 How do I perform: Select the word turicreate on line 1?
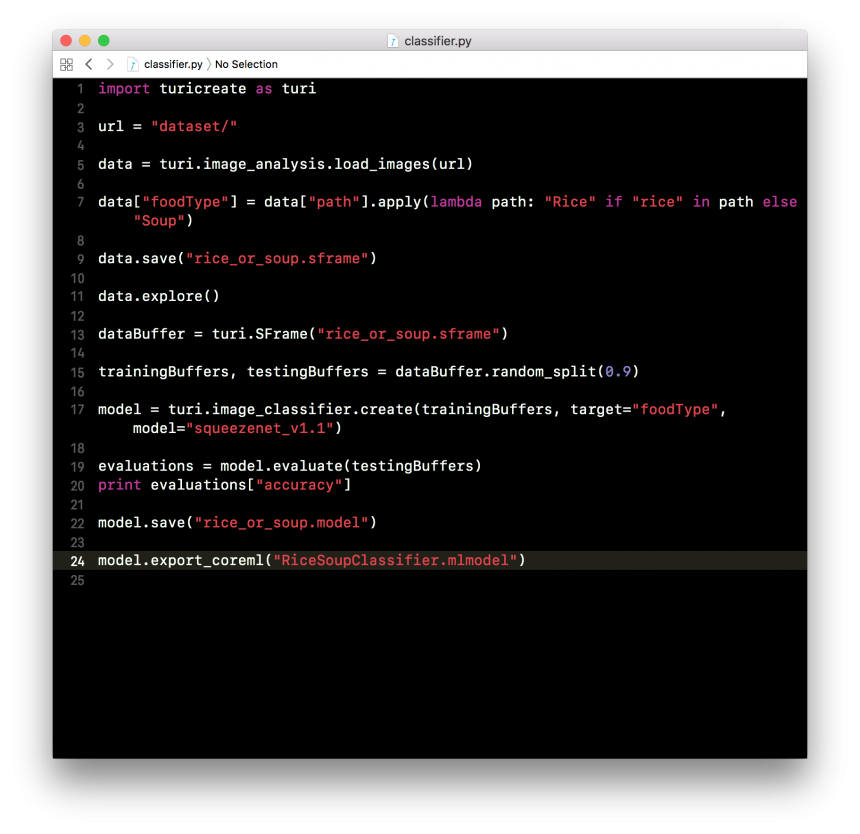(203, 88)
